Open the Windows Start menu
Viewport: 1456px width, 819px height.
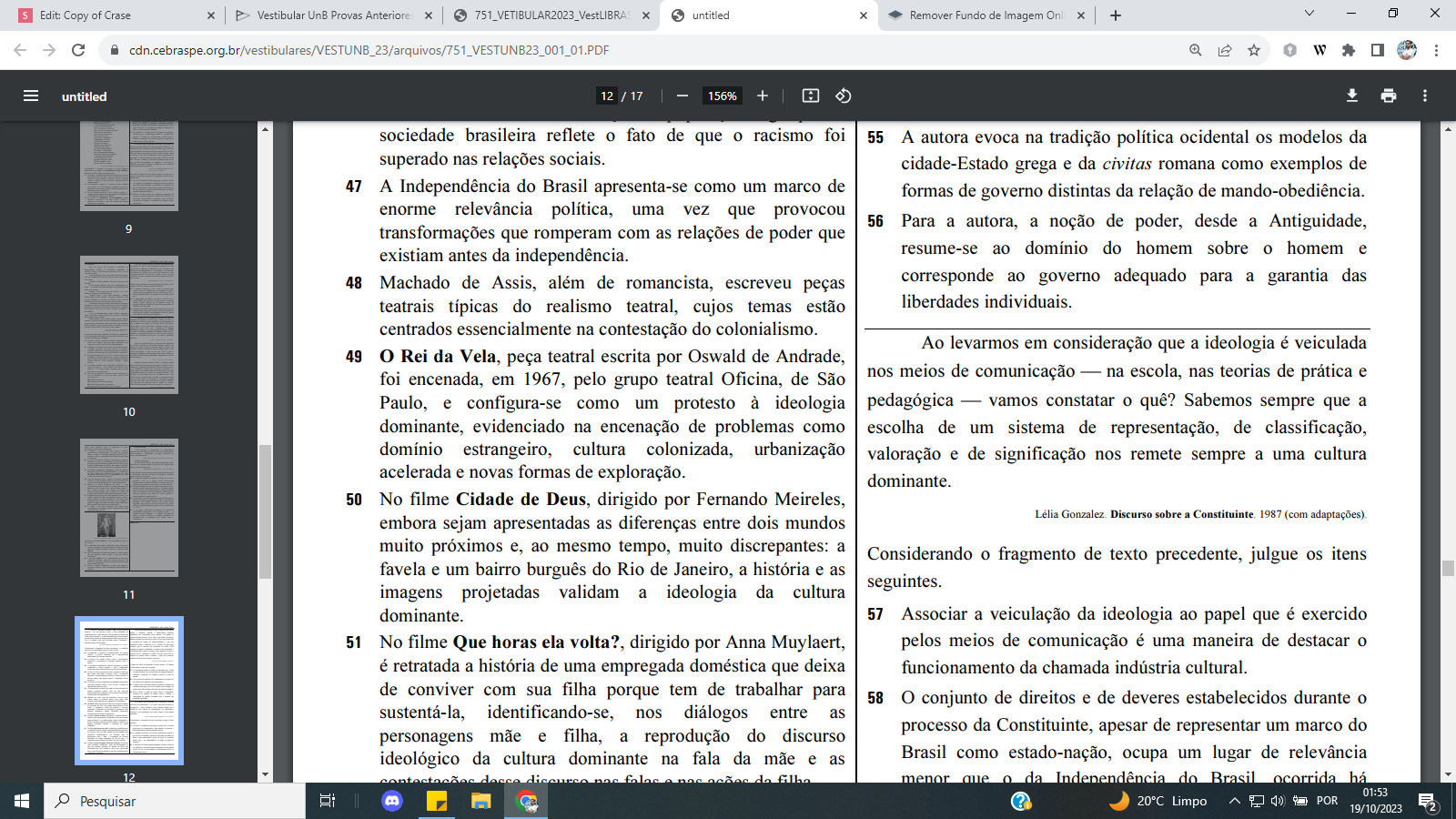[22, 801]
